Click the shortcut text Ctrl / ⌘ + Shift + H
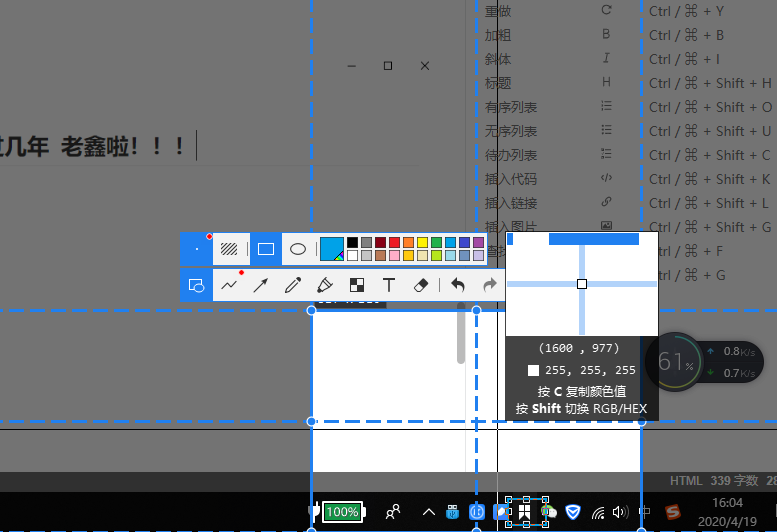This screenshot has height=532, width=777. click(x=710, y=83)
